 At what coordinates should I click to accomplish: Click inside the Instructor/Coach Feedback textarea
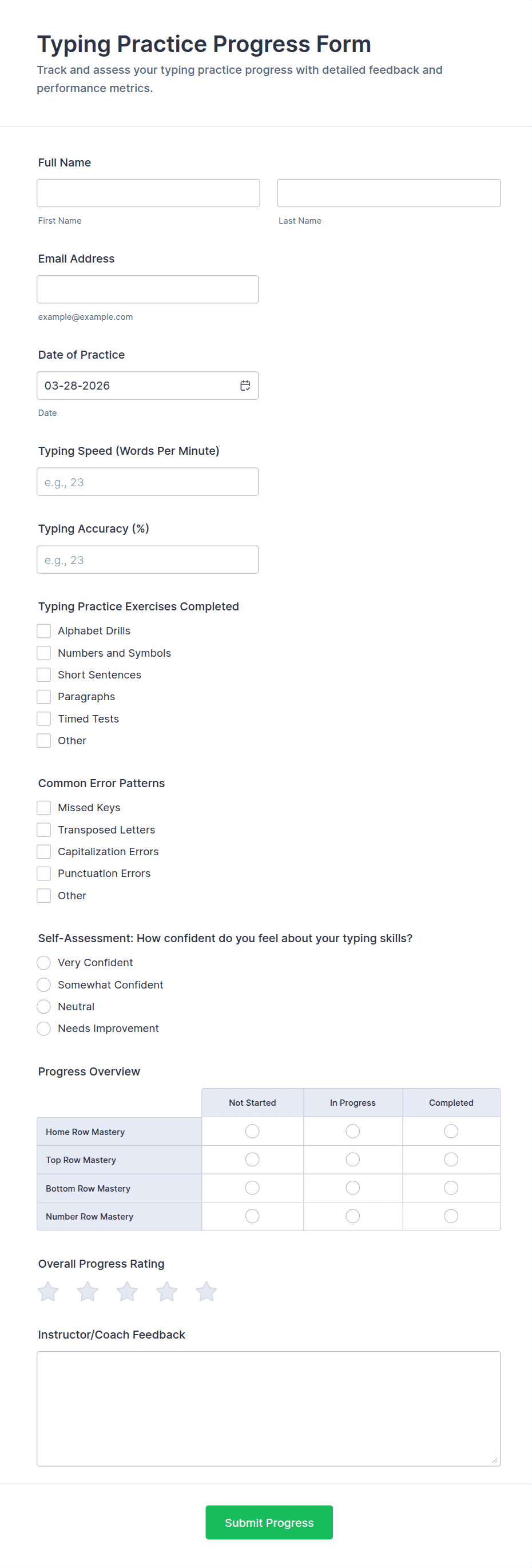tap(268, 1408)
